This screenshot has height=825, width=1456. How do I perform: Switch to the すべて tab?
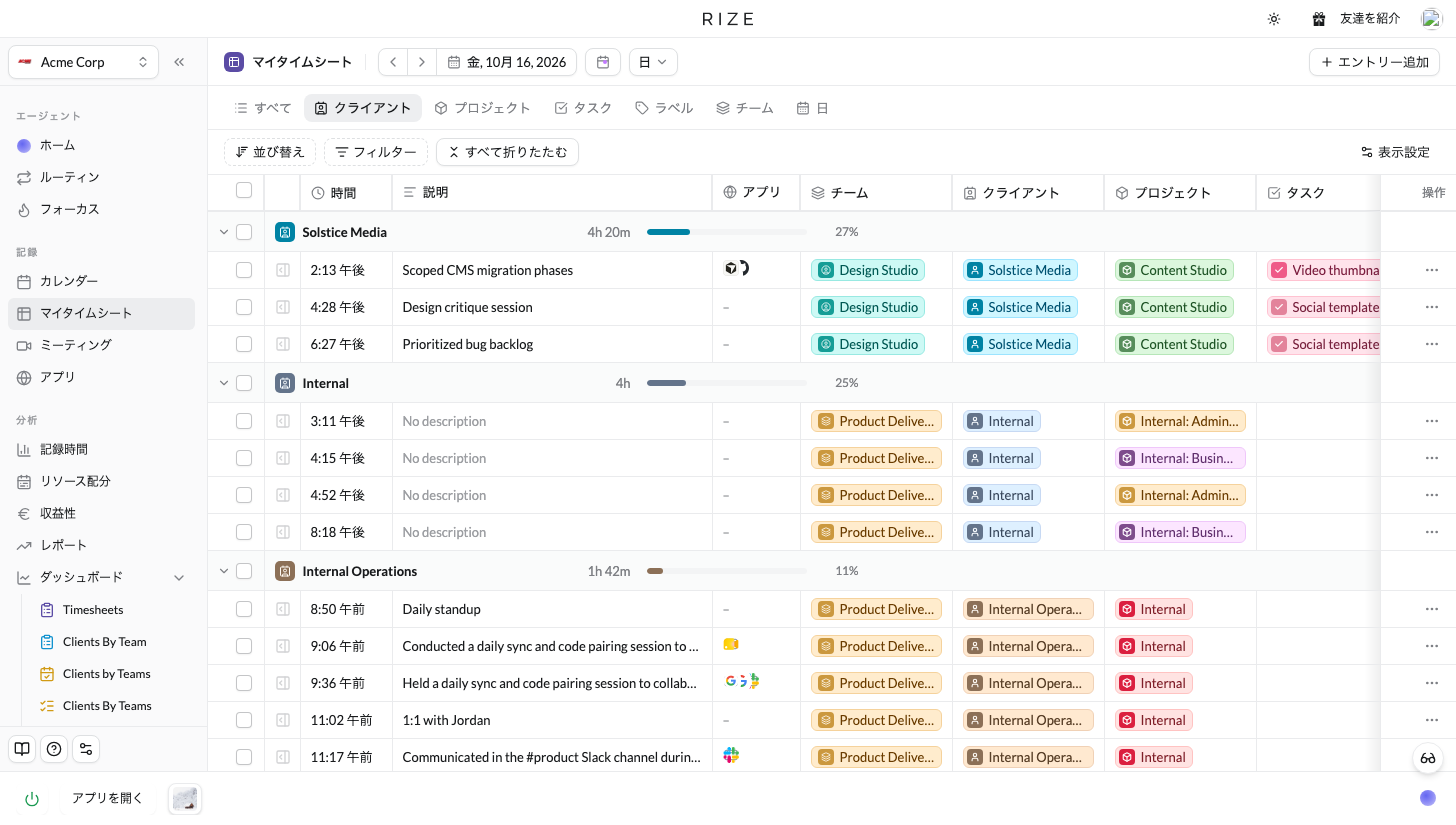point(262,108)
